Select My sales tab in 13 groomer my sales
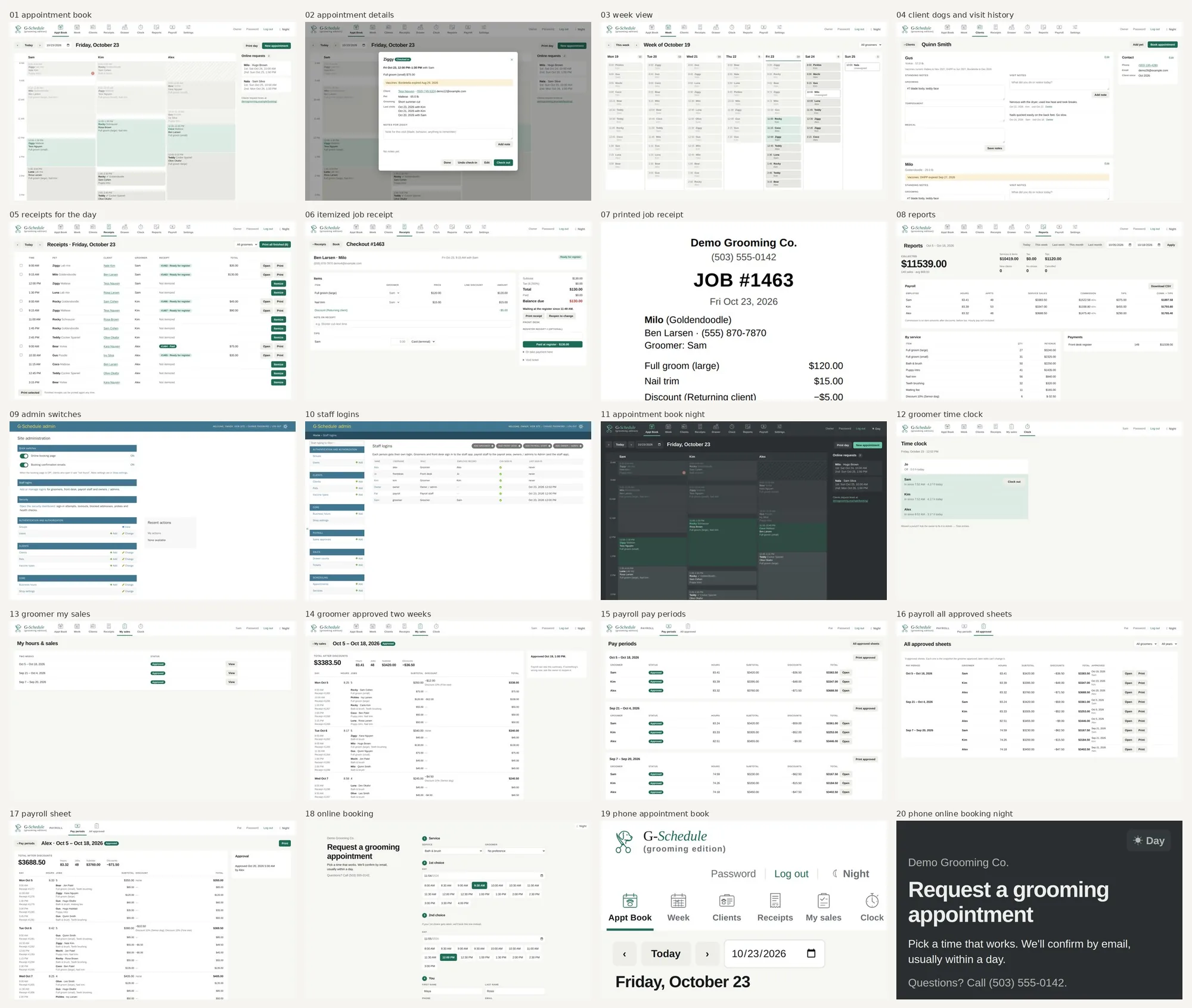1192x1008 pixels. [125, 629]
